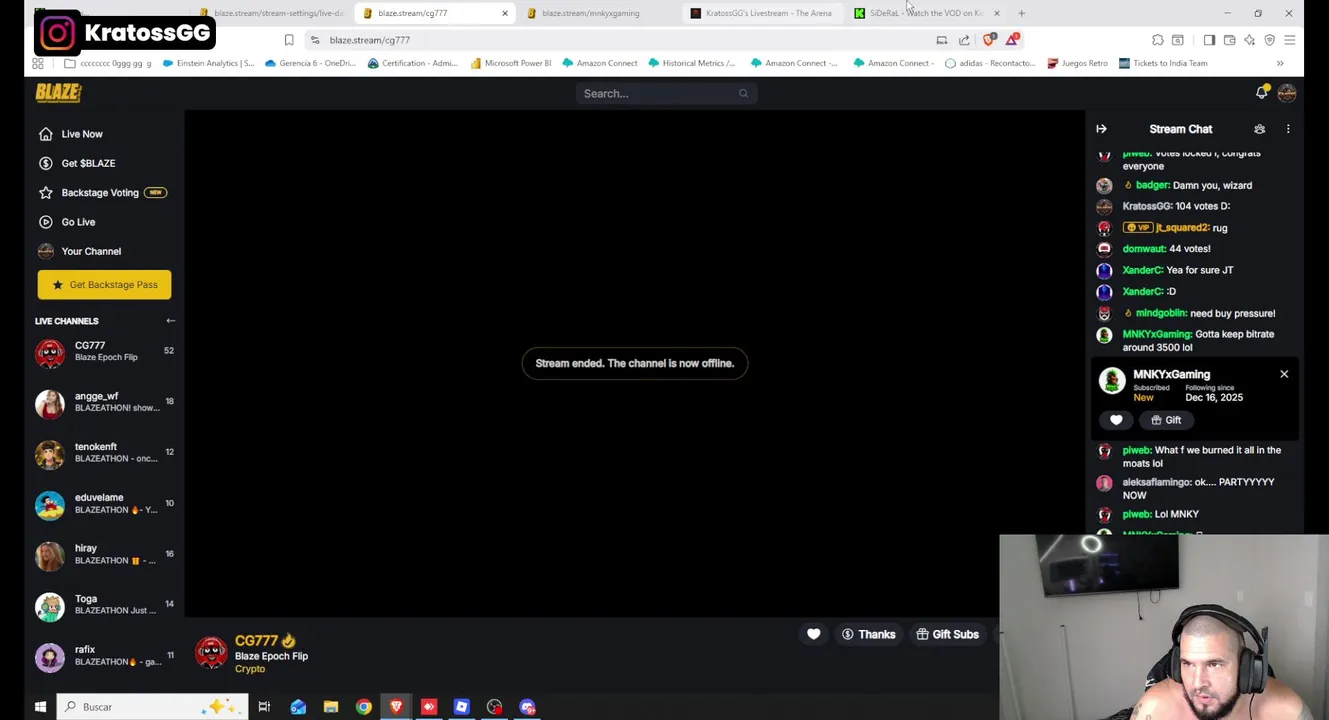Switch to the stream-settings browser tab

coord(270,13)
